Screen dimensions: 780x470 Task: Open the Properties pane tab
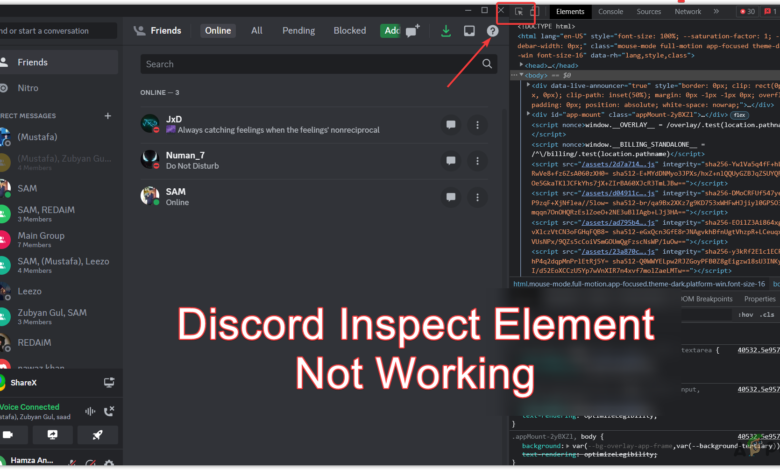(x=760, y=299)
